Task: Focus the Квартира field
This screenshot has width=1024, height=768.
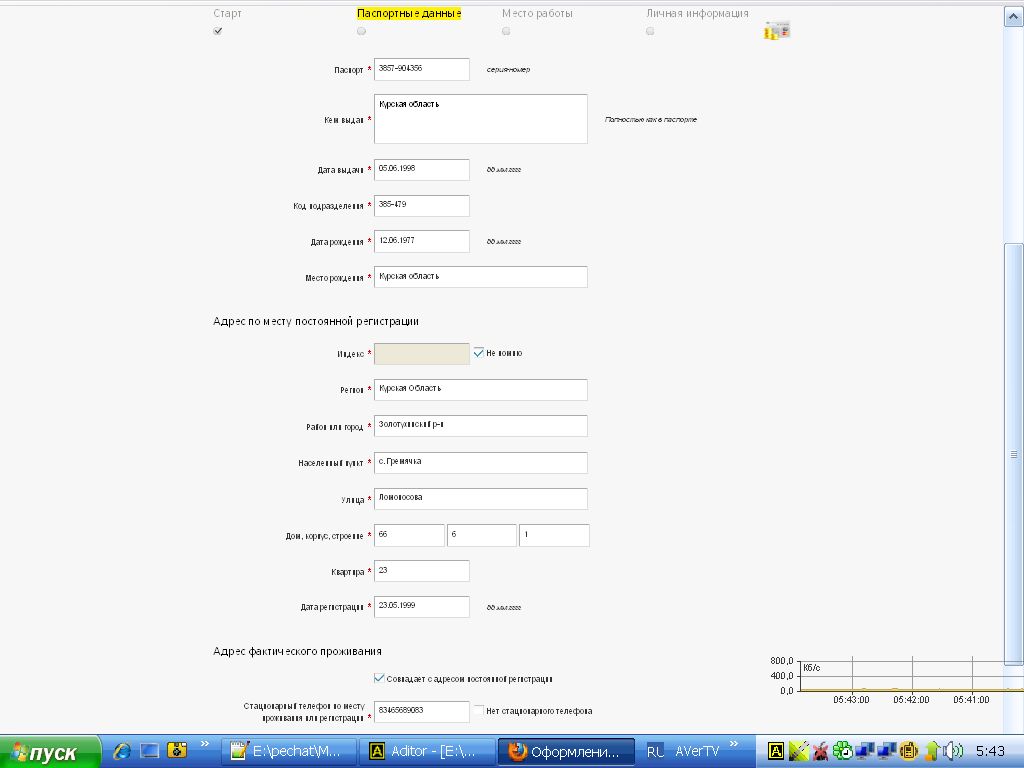Action: (x=421, y=571)
